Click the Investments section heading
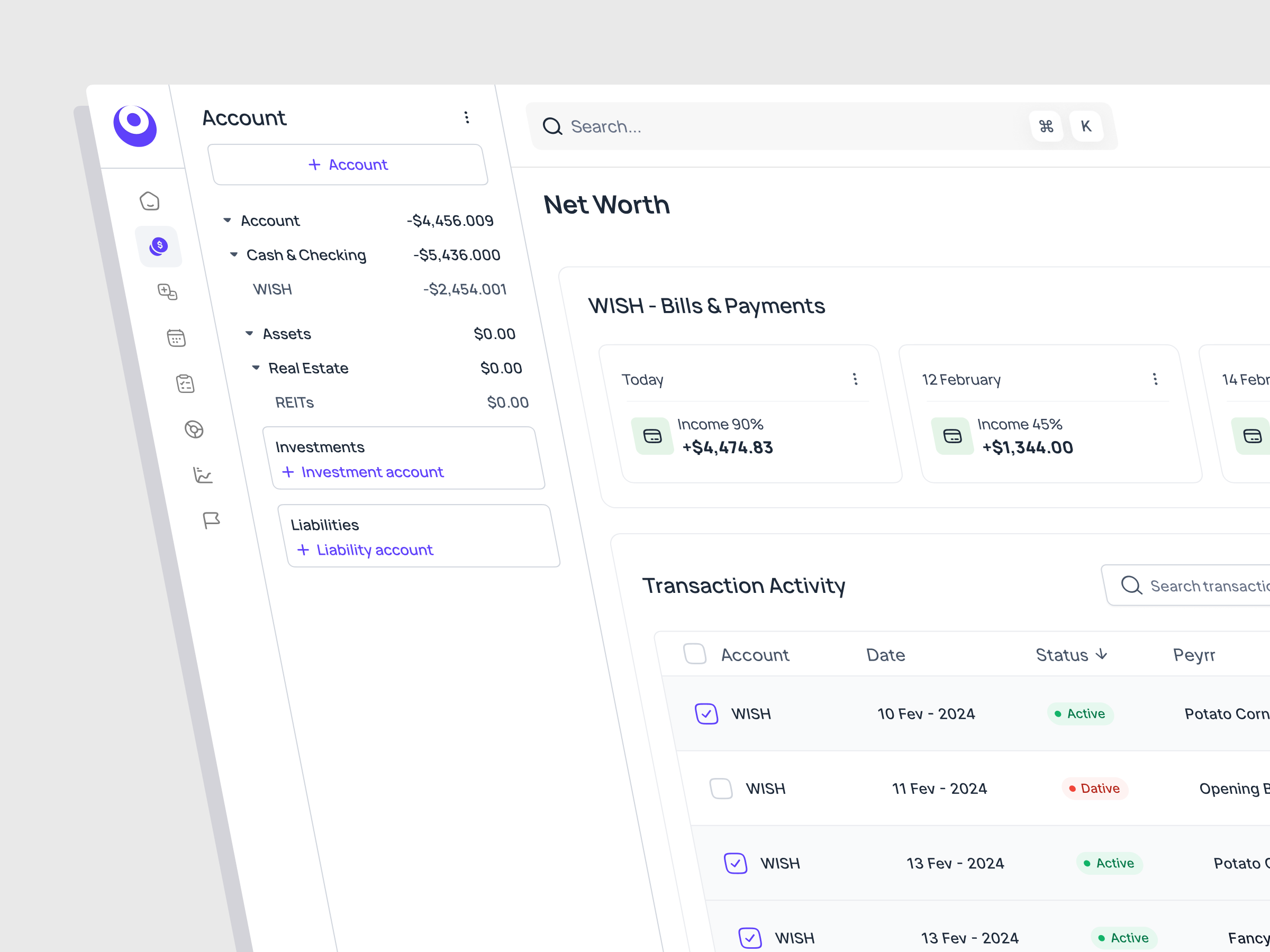1270x952 pixels. [x=320, y=447]
